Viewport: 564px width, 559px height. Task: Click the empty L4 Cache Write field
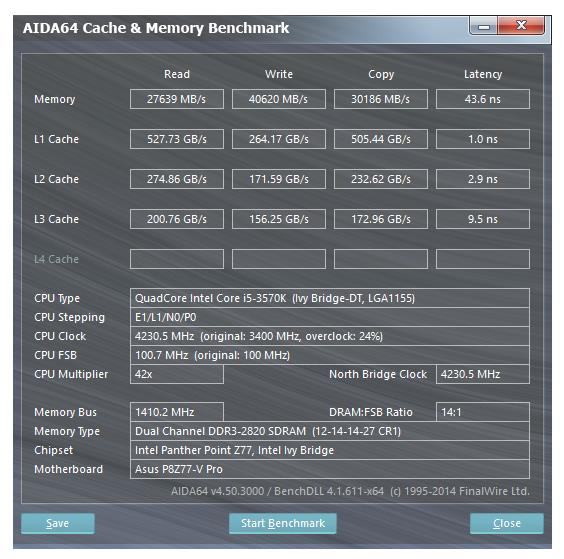[x=279, y=259]
